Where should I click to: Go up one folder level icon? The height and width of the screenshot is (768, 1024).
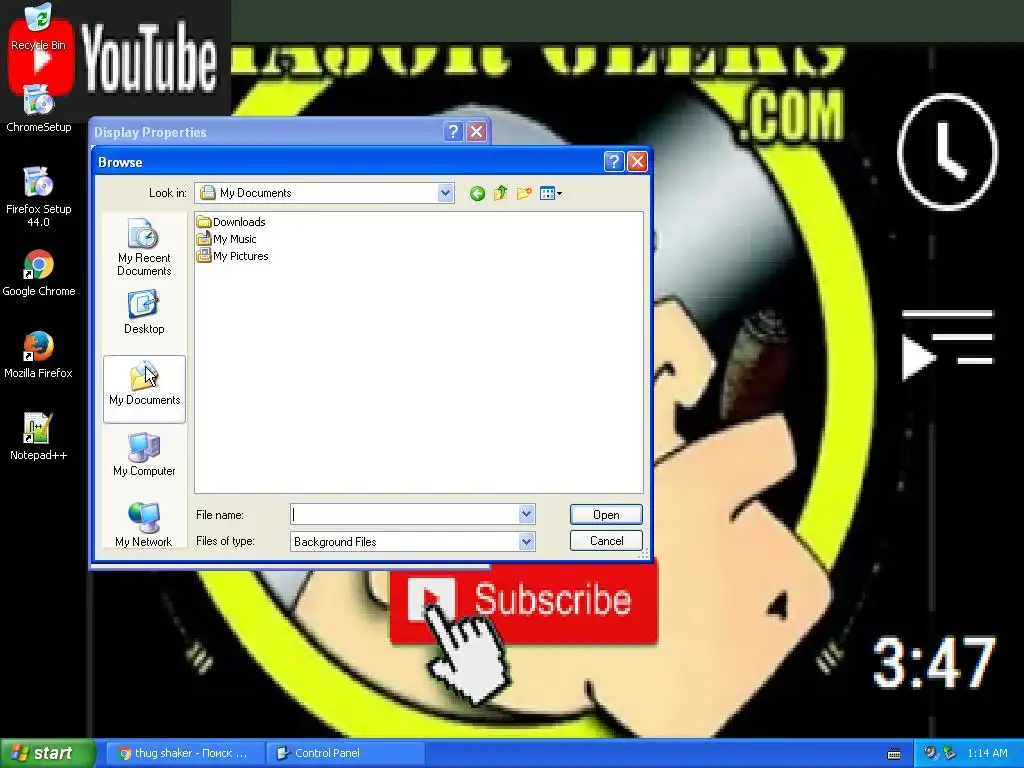[x=501, y=193]
